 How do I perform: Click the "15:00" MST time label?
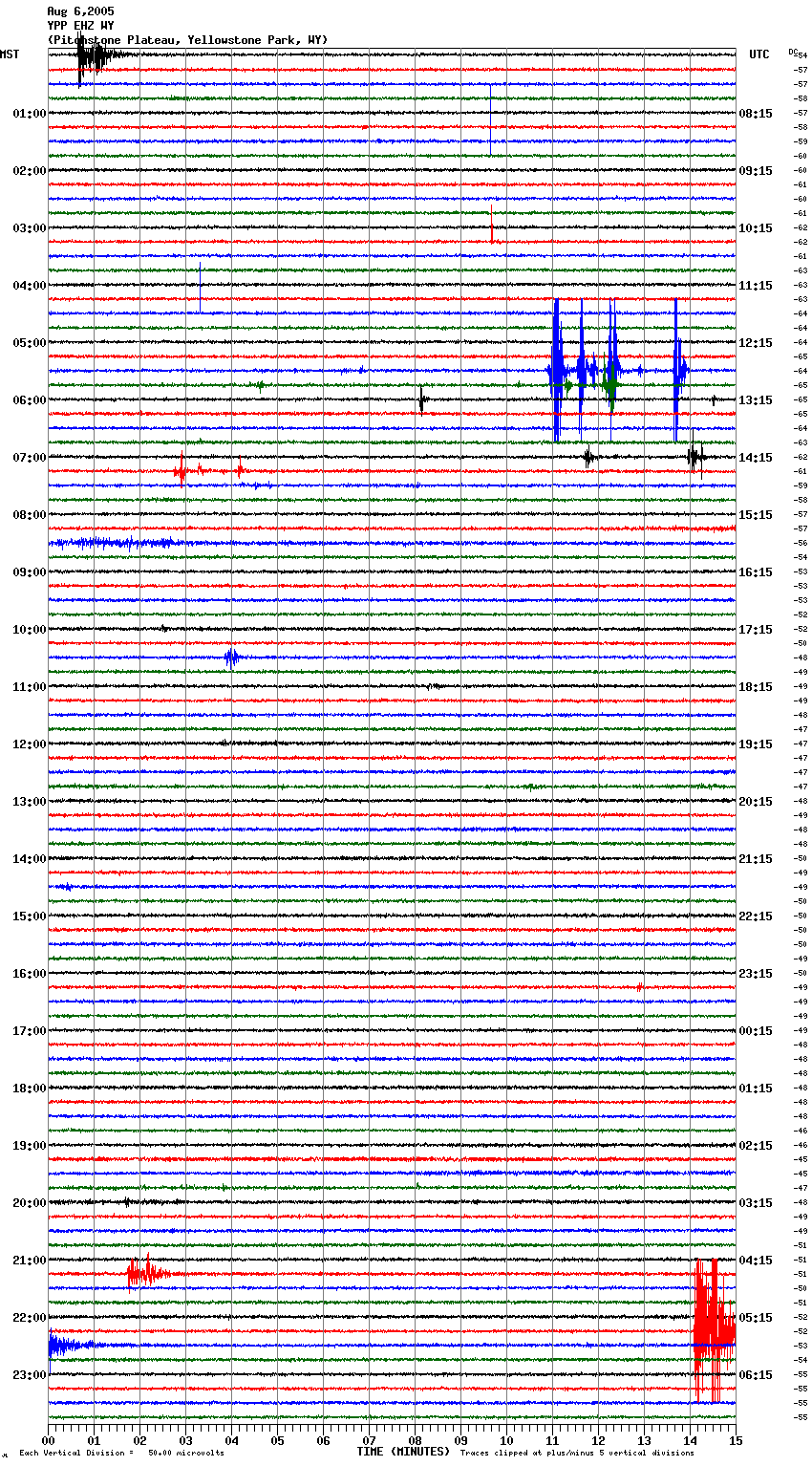pos(29,916)
